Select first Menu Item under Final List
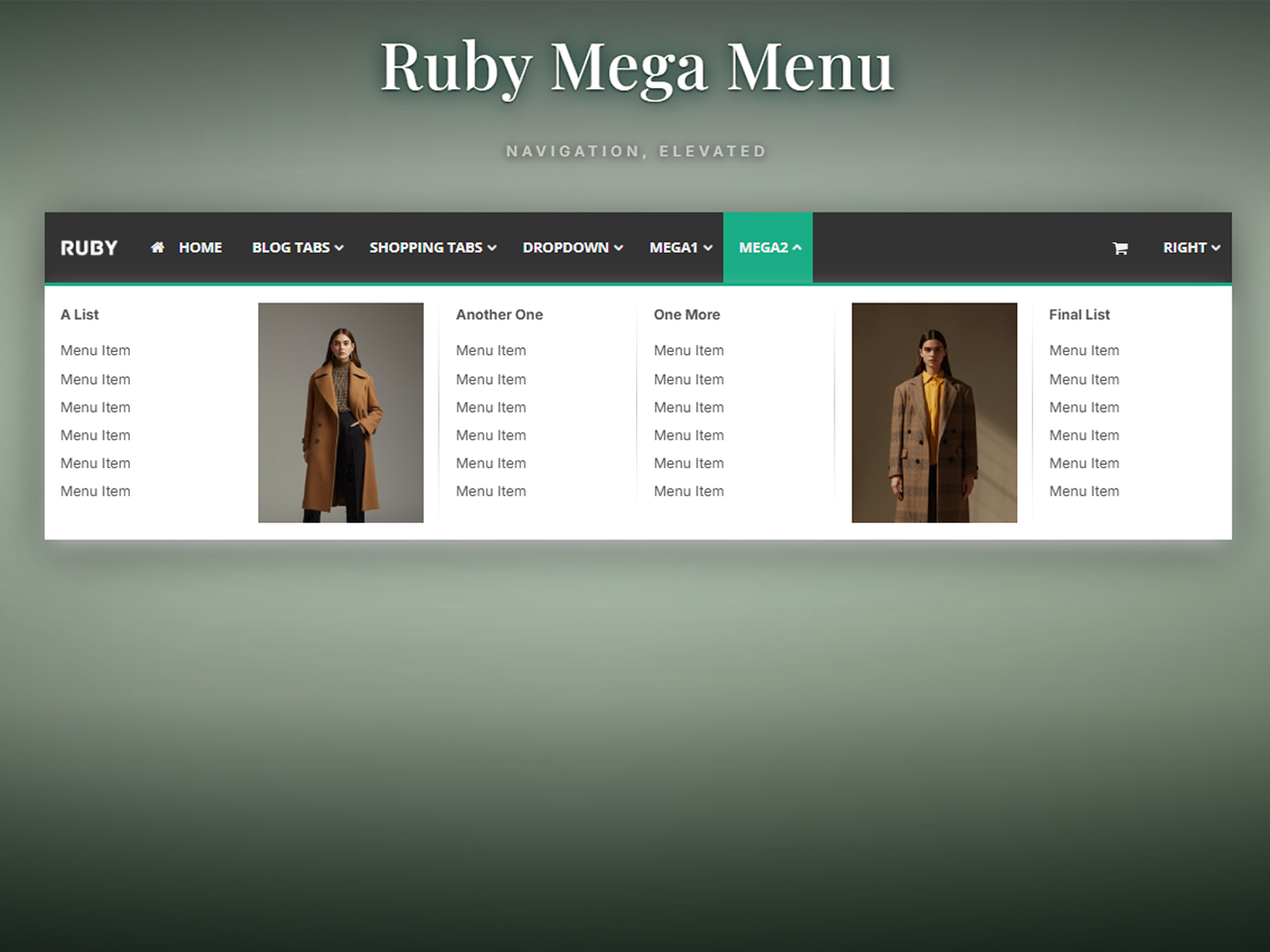The image size is (1270, 952). [x=1083, y=350]
